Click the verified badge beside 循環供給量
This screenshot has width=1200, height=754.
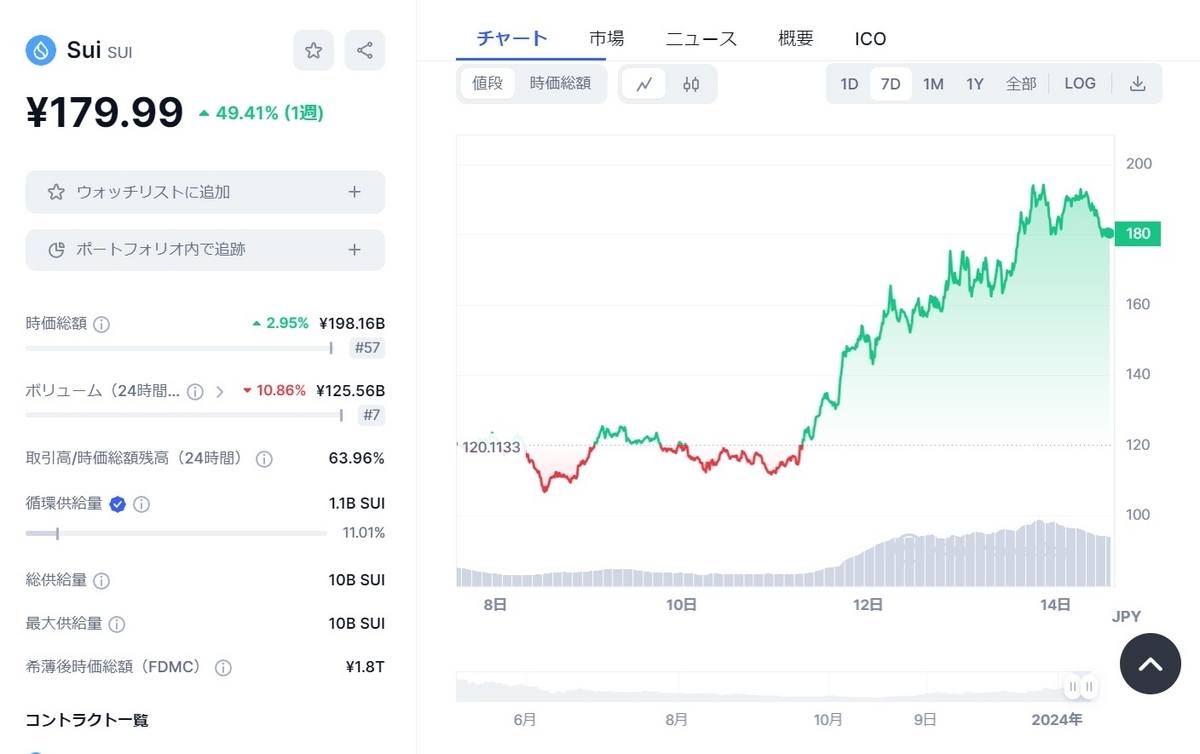point(117,504)
